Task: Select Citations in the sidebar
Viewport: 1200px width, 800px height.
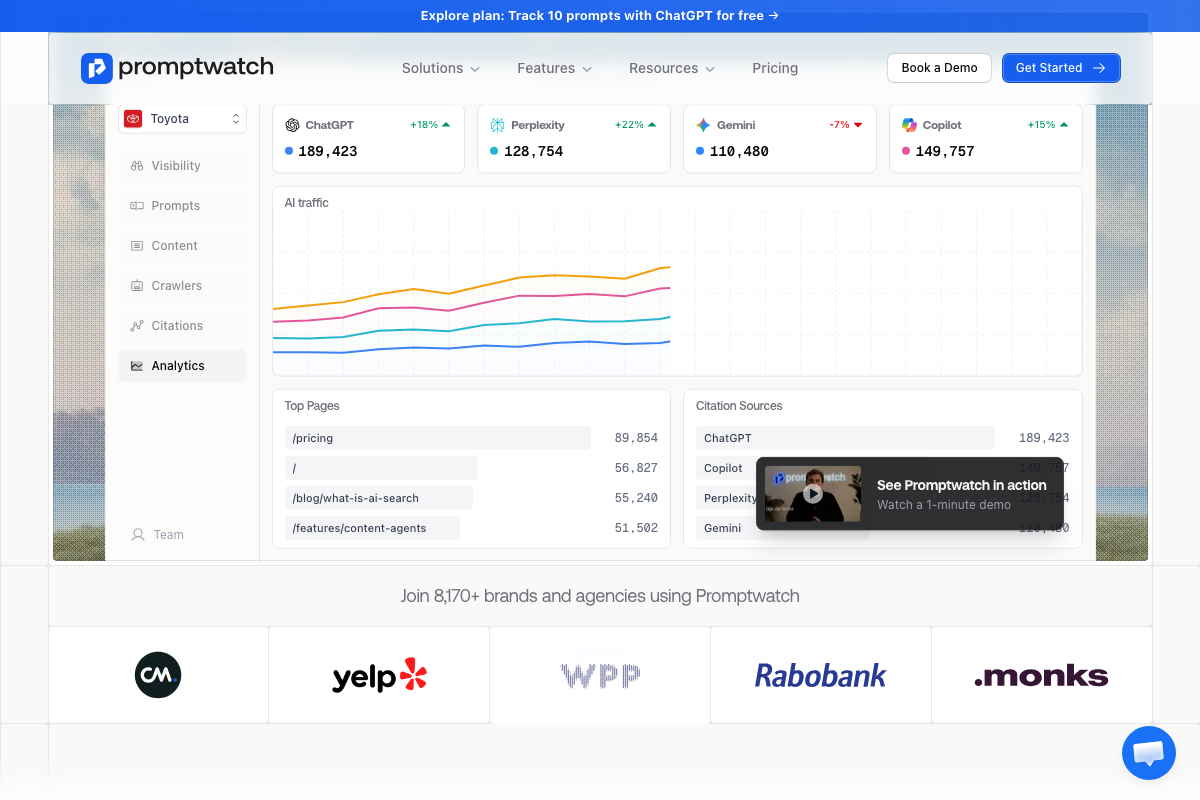Action: pos(182,326)
